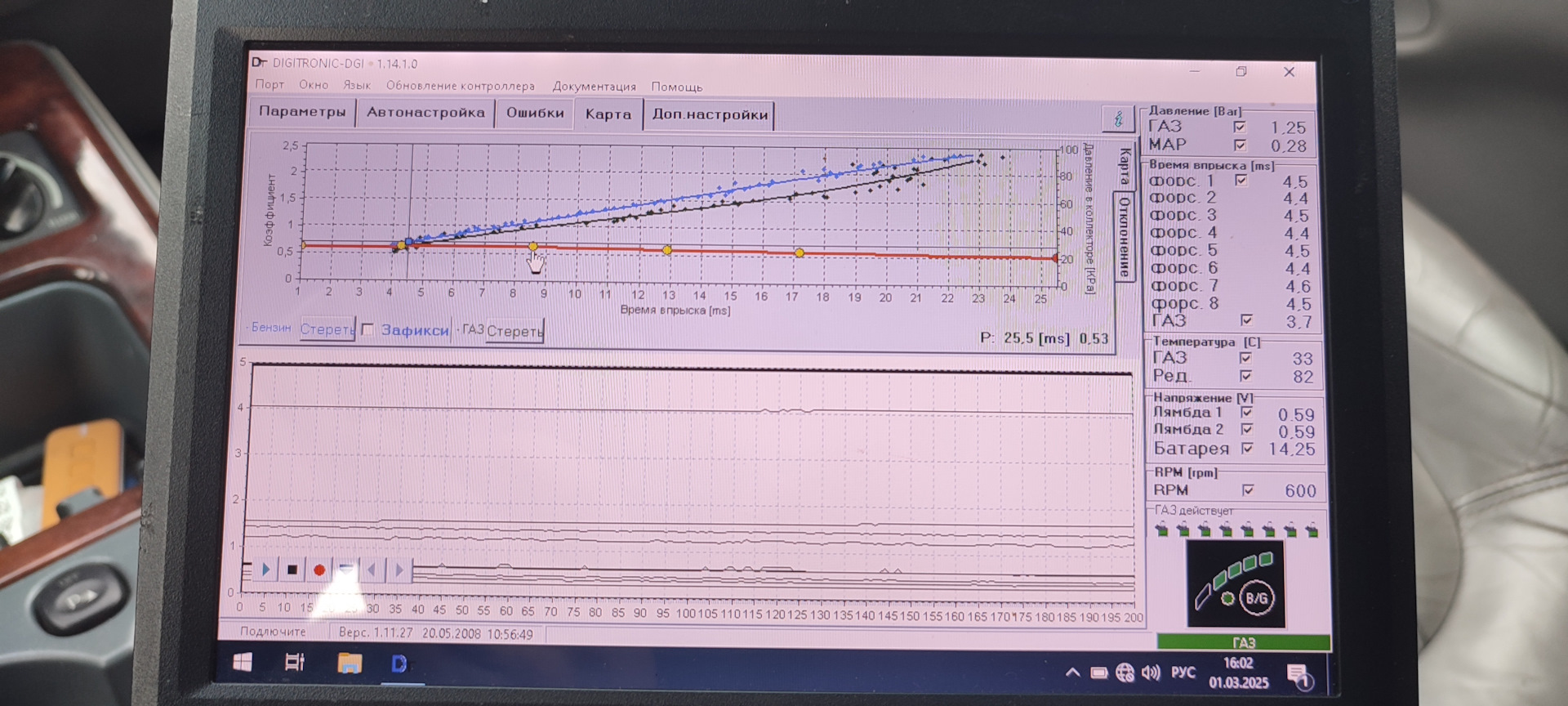Toggle the ГАЗ pressure checkbox

(x=1240, y=127)
